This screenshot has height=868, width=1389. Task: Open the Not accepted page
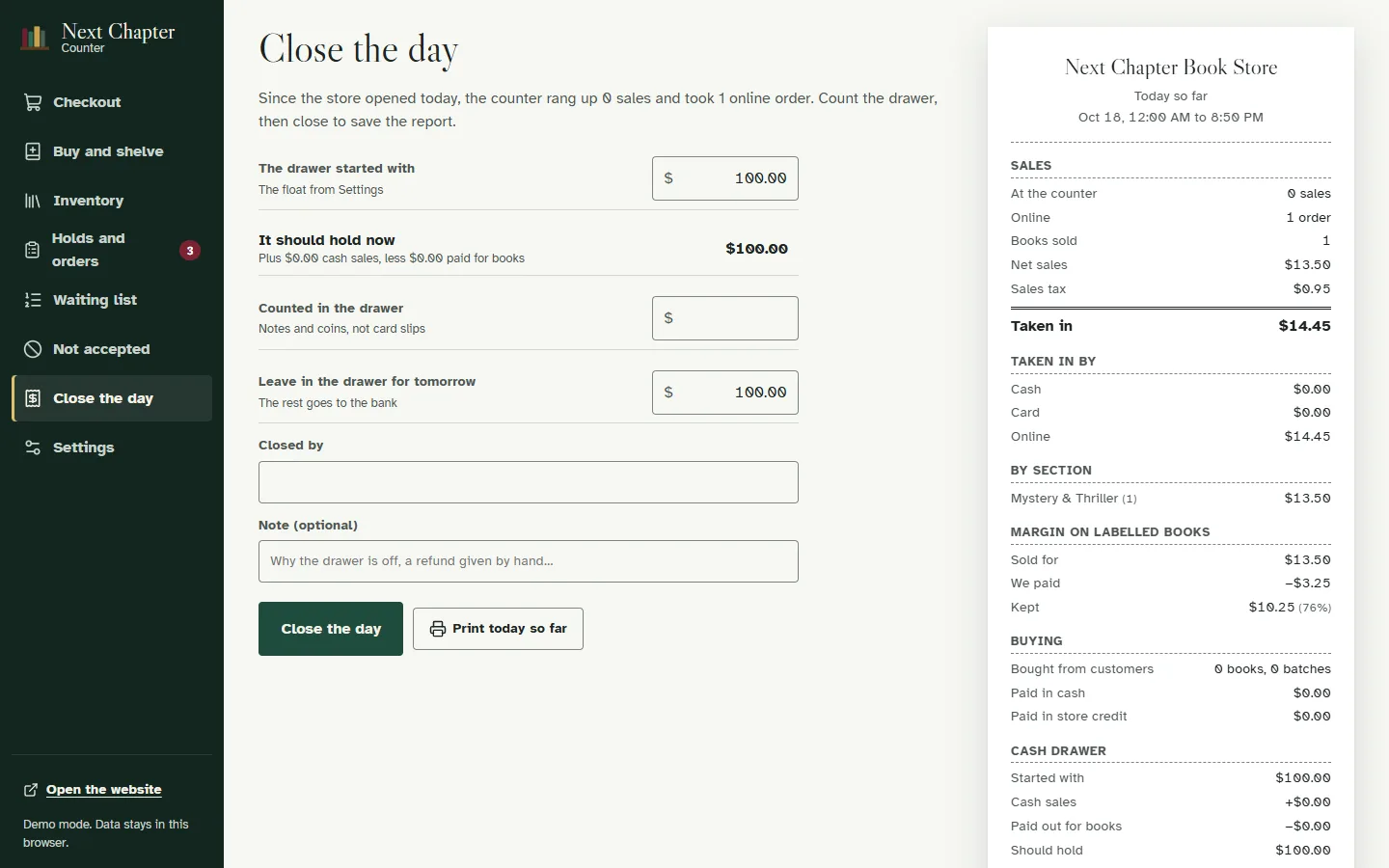click(112, 349)
